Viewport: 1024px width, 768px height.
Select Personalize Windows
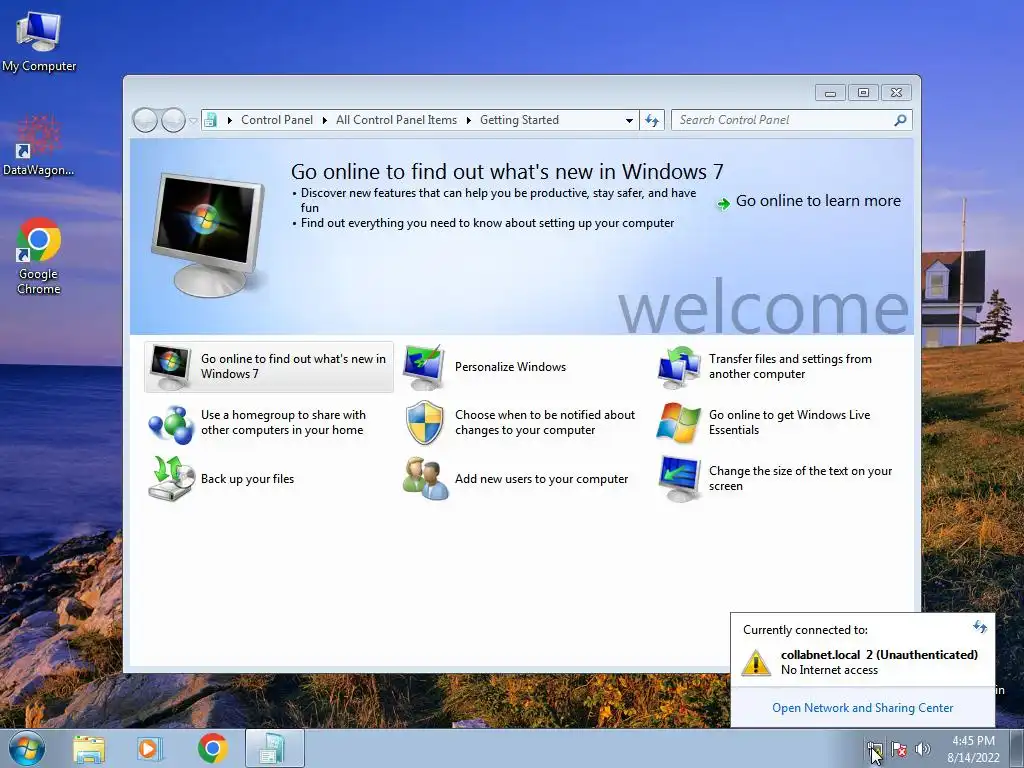[x=510, y=367]
